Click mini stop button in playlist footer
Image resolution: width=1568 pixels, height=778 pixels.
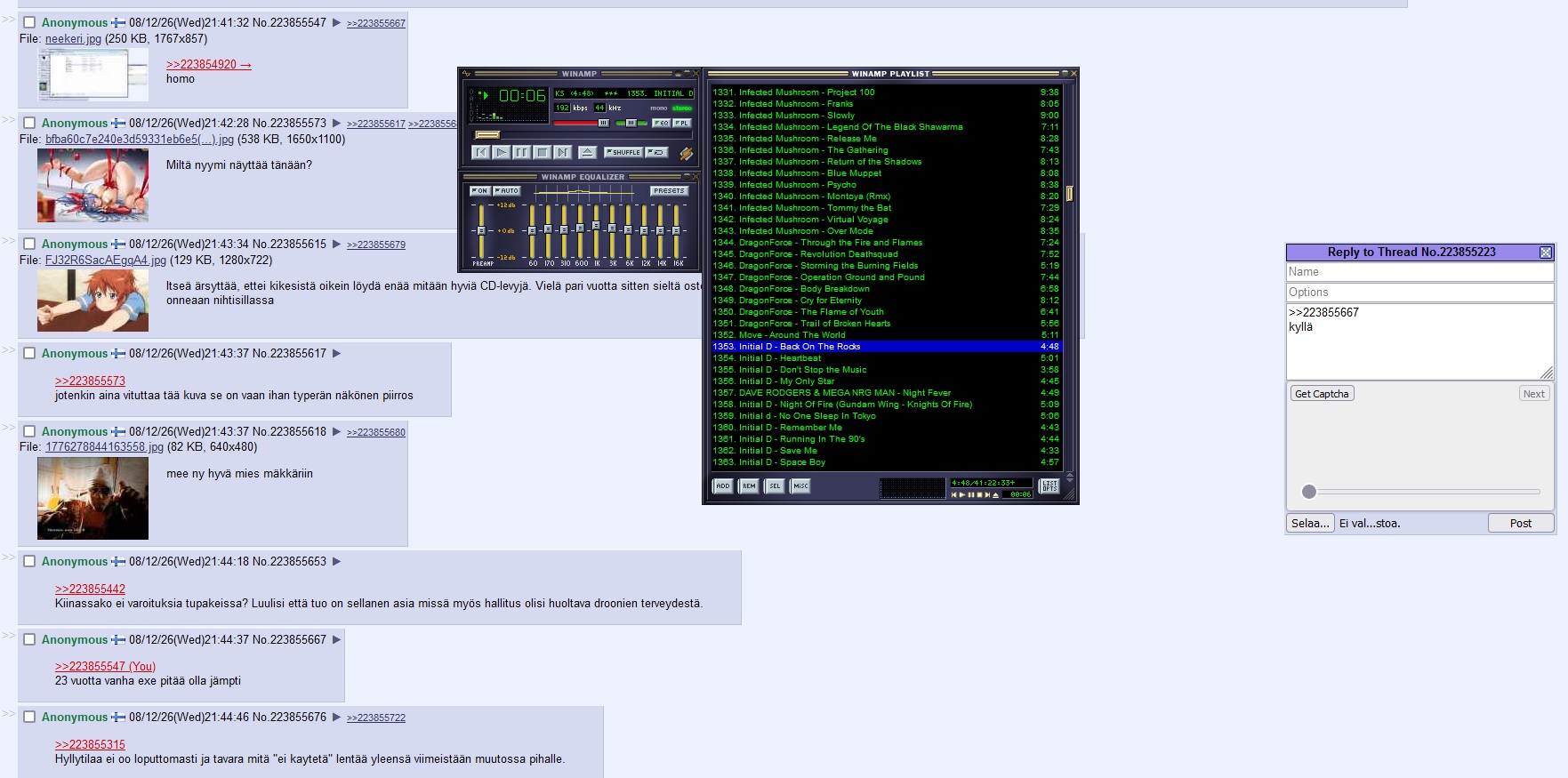(x=979, y=494)
